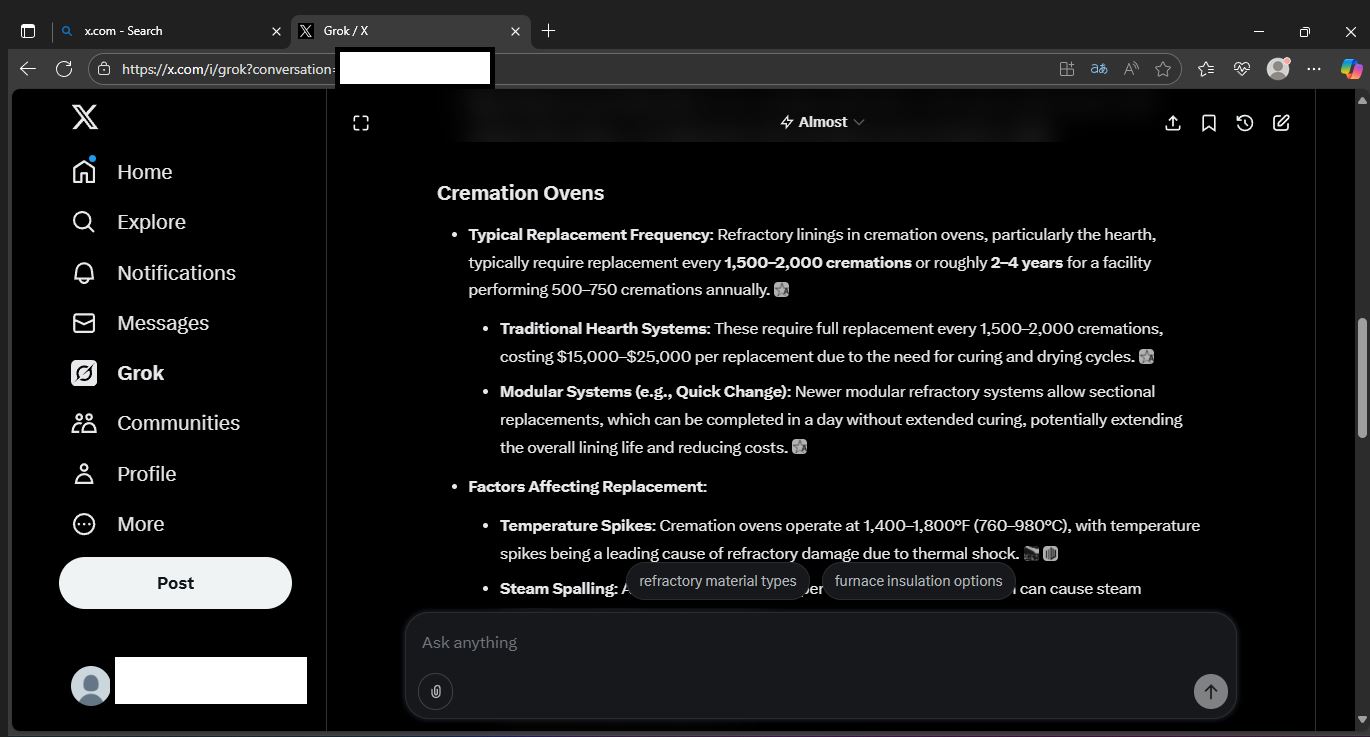Toggle Grok fullscreen focus mode

pyautogui.click(x=361, y=123)
